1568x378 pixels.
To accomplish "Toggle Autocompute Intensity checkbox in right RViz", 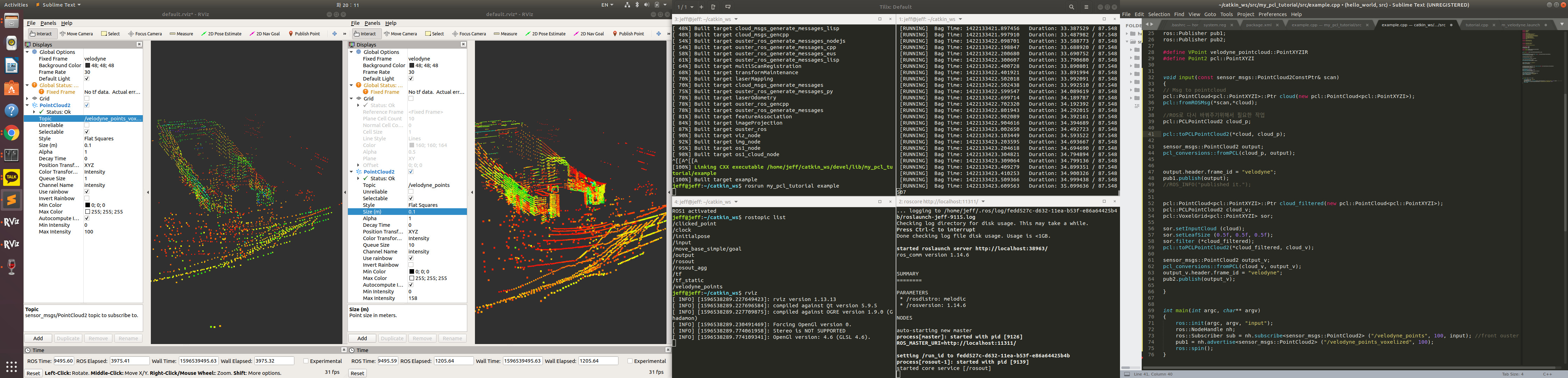I will 411,285.
